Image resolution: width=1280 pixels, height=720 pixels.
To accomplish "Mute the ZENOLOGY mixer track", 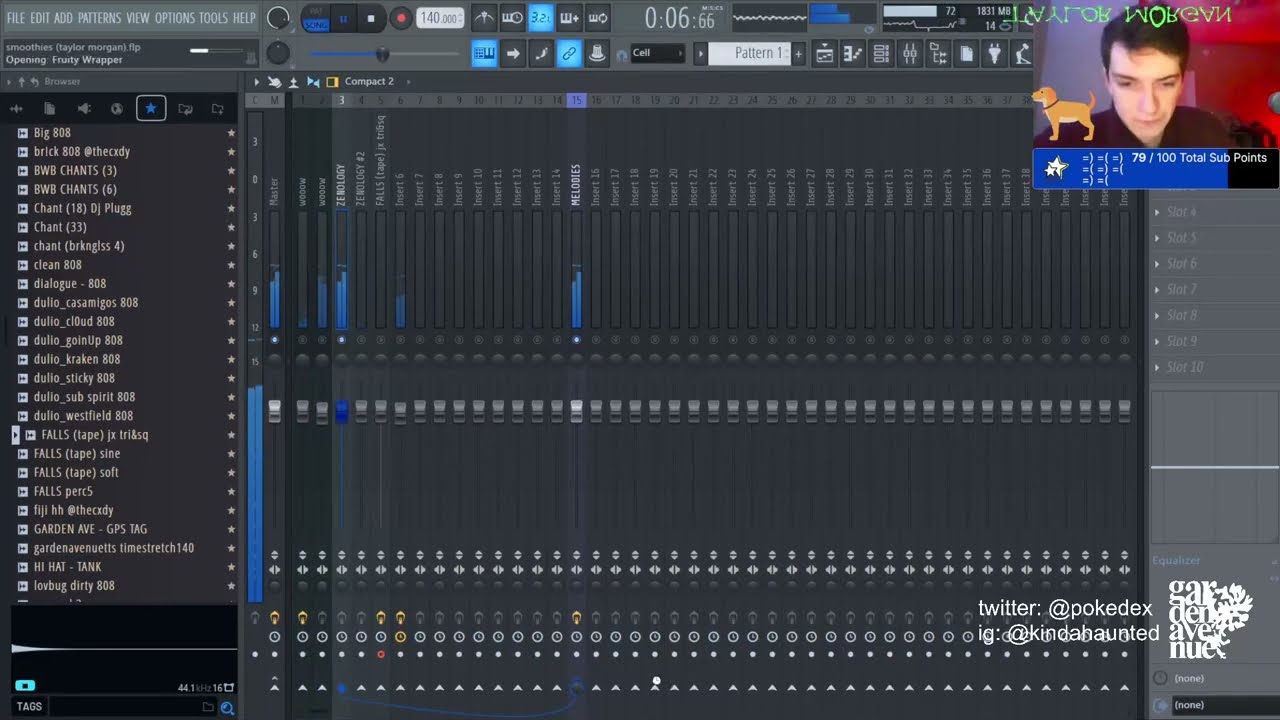I will coord(341,340).
